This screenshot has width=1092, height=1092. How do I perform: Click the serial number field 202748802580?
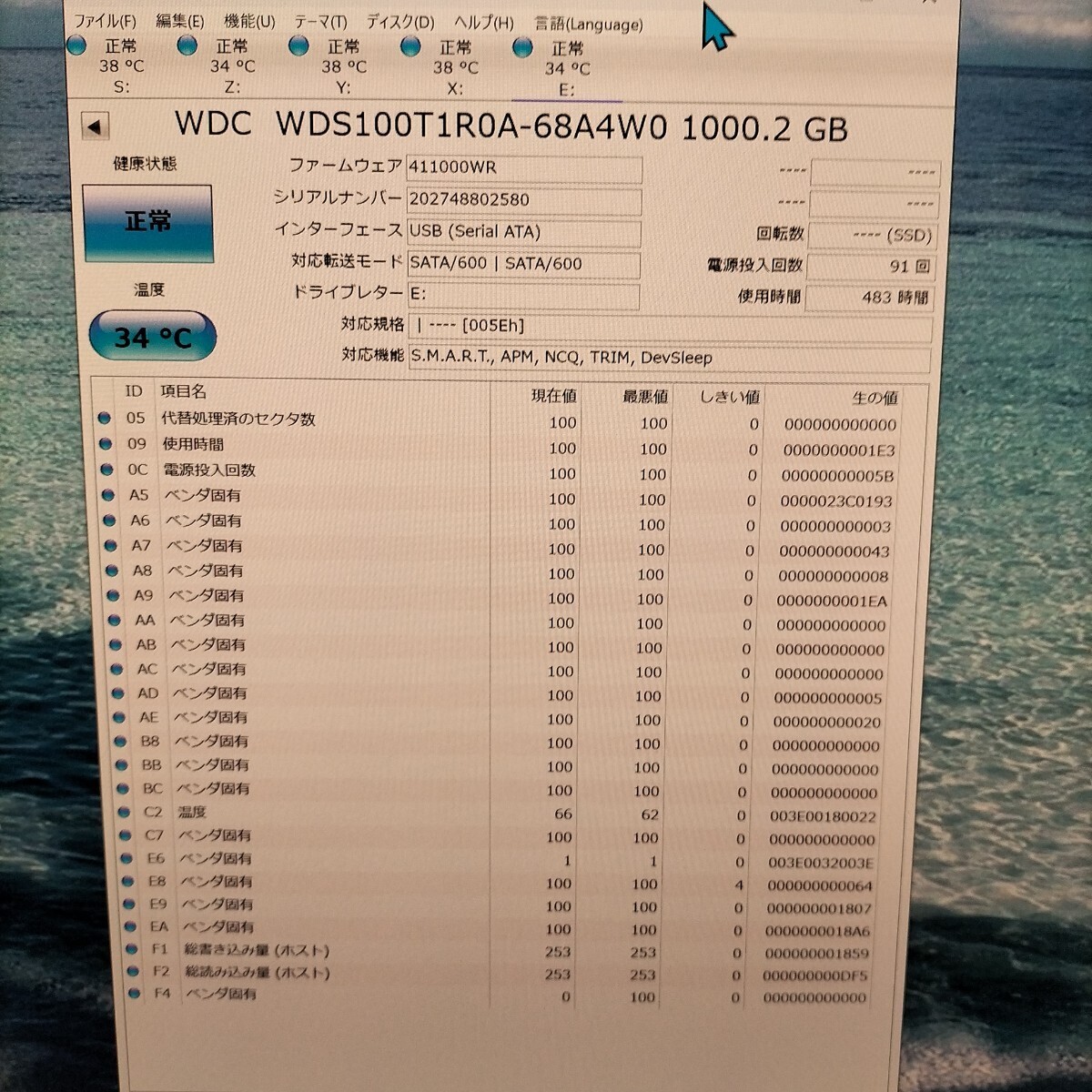click(524, 200)
